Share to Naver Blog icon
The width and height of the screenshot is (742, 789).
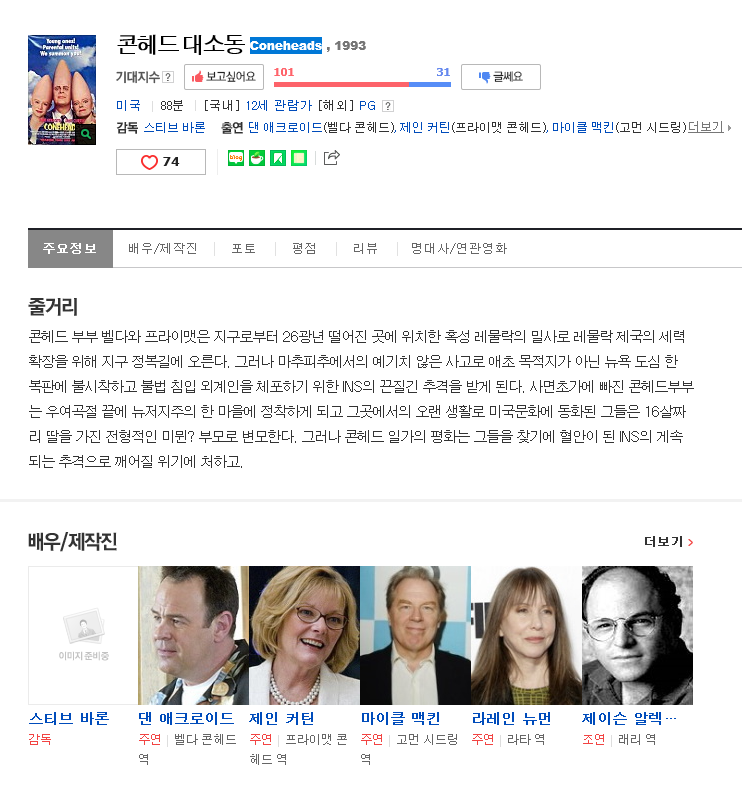click(235, 159)
